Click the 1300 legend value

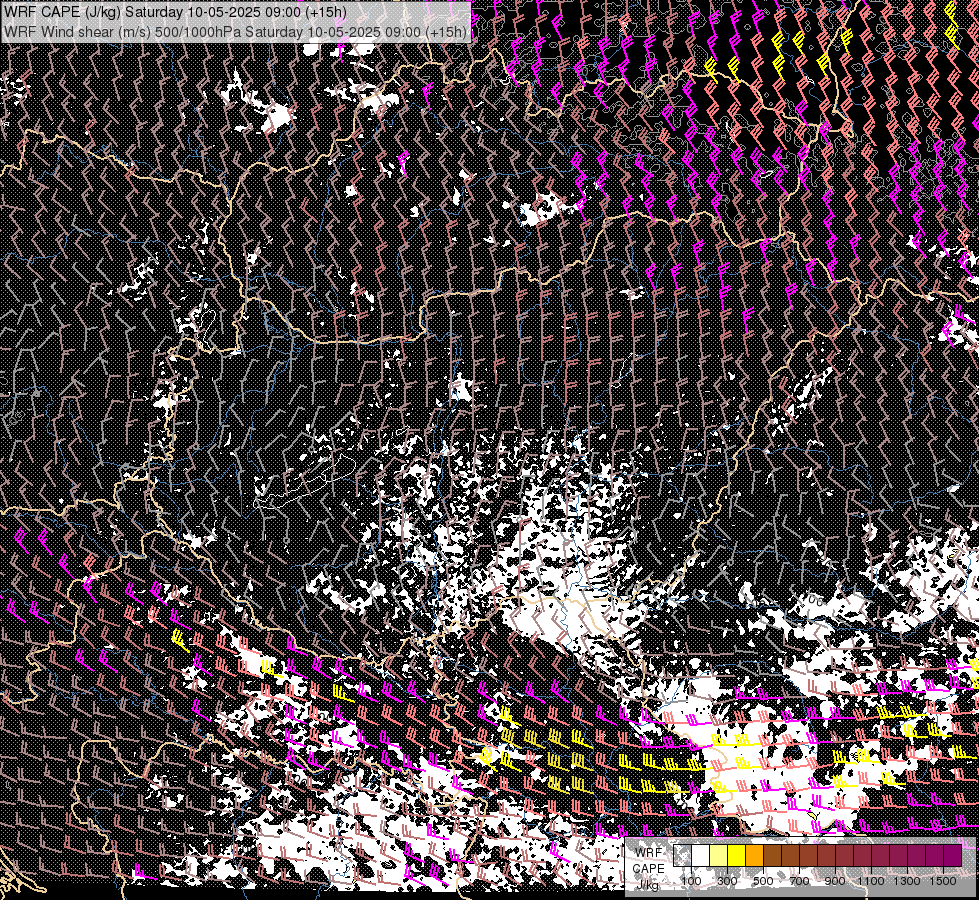(x=907, y=881)
